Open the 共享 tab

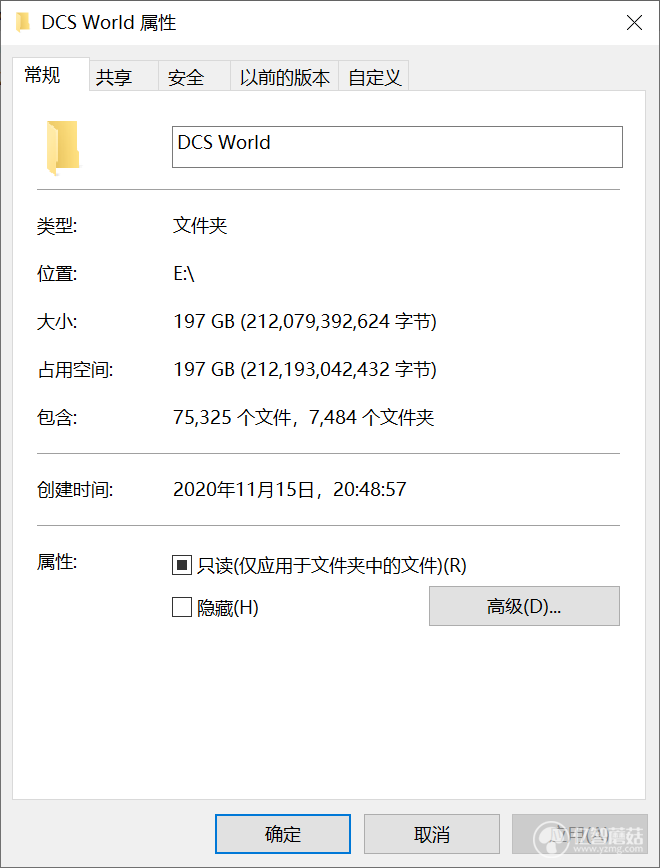[x=124, y=76]
